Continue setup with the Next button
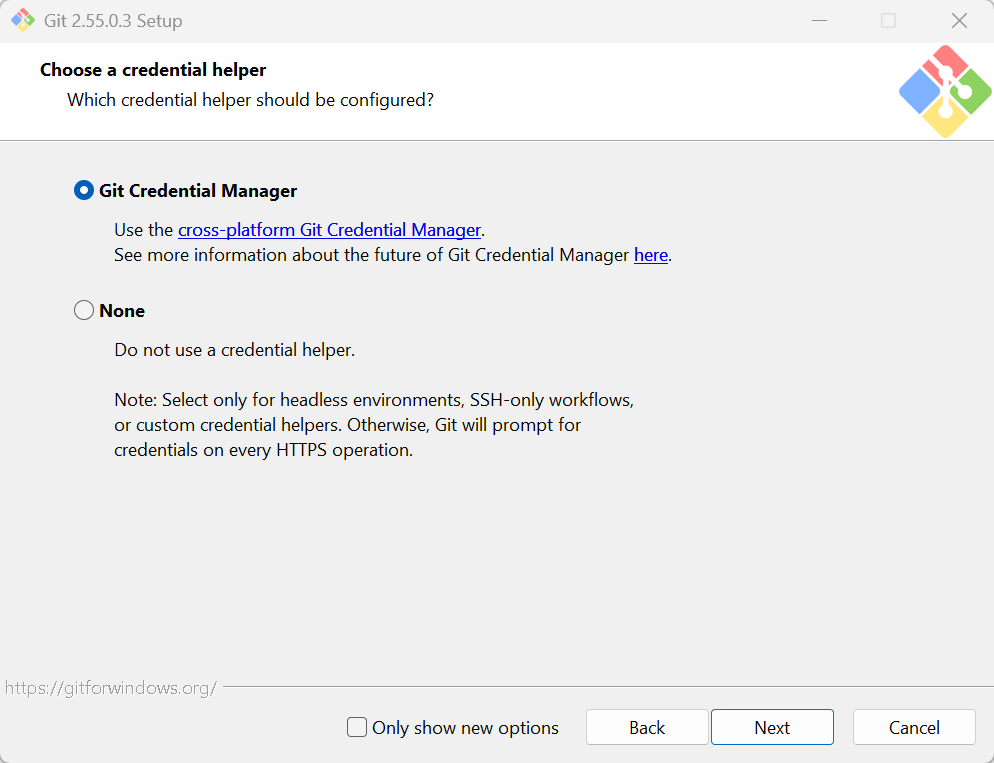Screen dimensions: 994x763 [x=772, y=727]
